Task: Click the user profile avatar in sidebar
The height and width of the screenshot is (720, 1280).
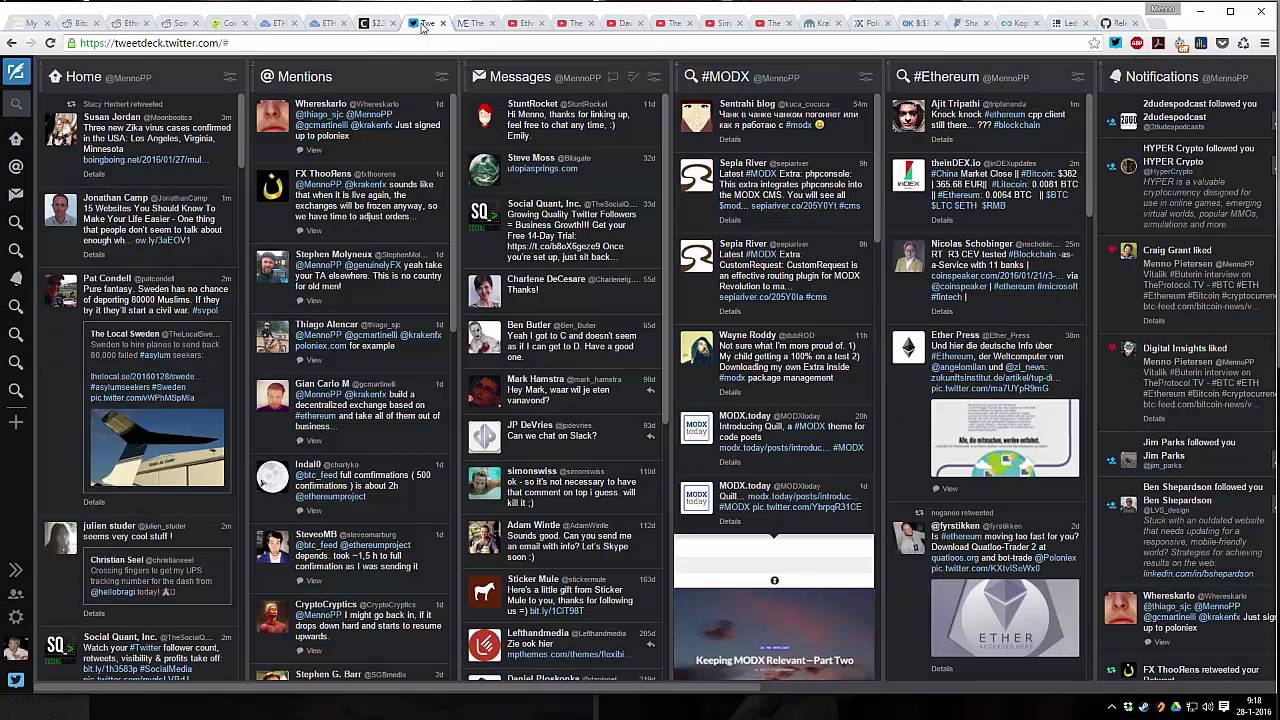Action: click(x=15, y=648)
